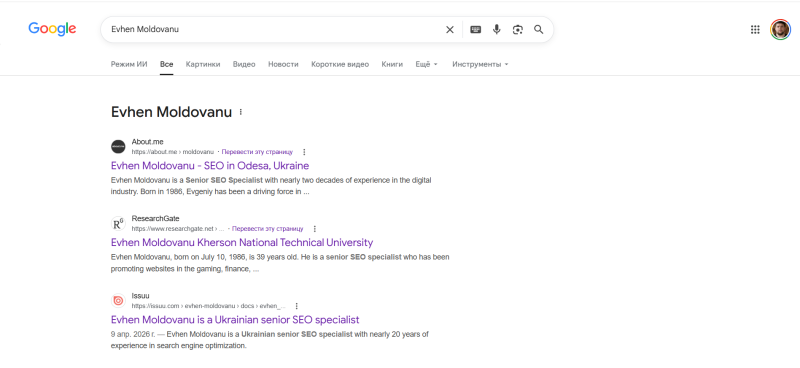Viewport: 800px width, 368px height.
Task: Open options menu beside Evhen Moldovanu heading
Action: tap(241, 112)
